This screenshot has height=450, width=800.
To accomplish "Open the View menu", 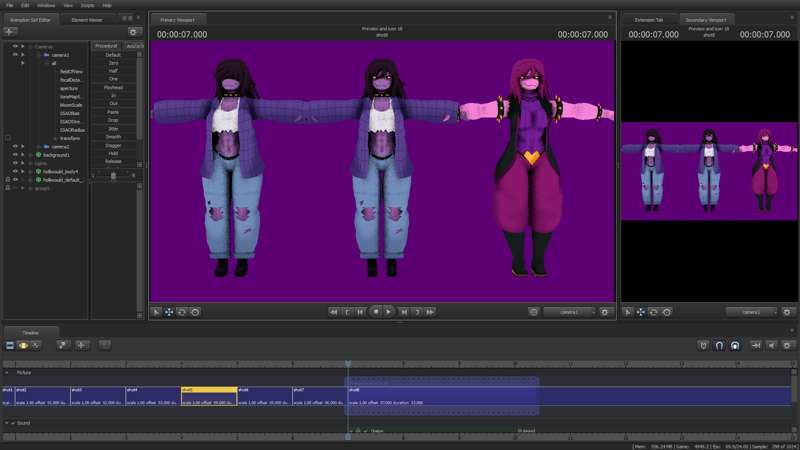I will [x=68, y=5].
